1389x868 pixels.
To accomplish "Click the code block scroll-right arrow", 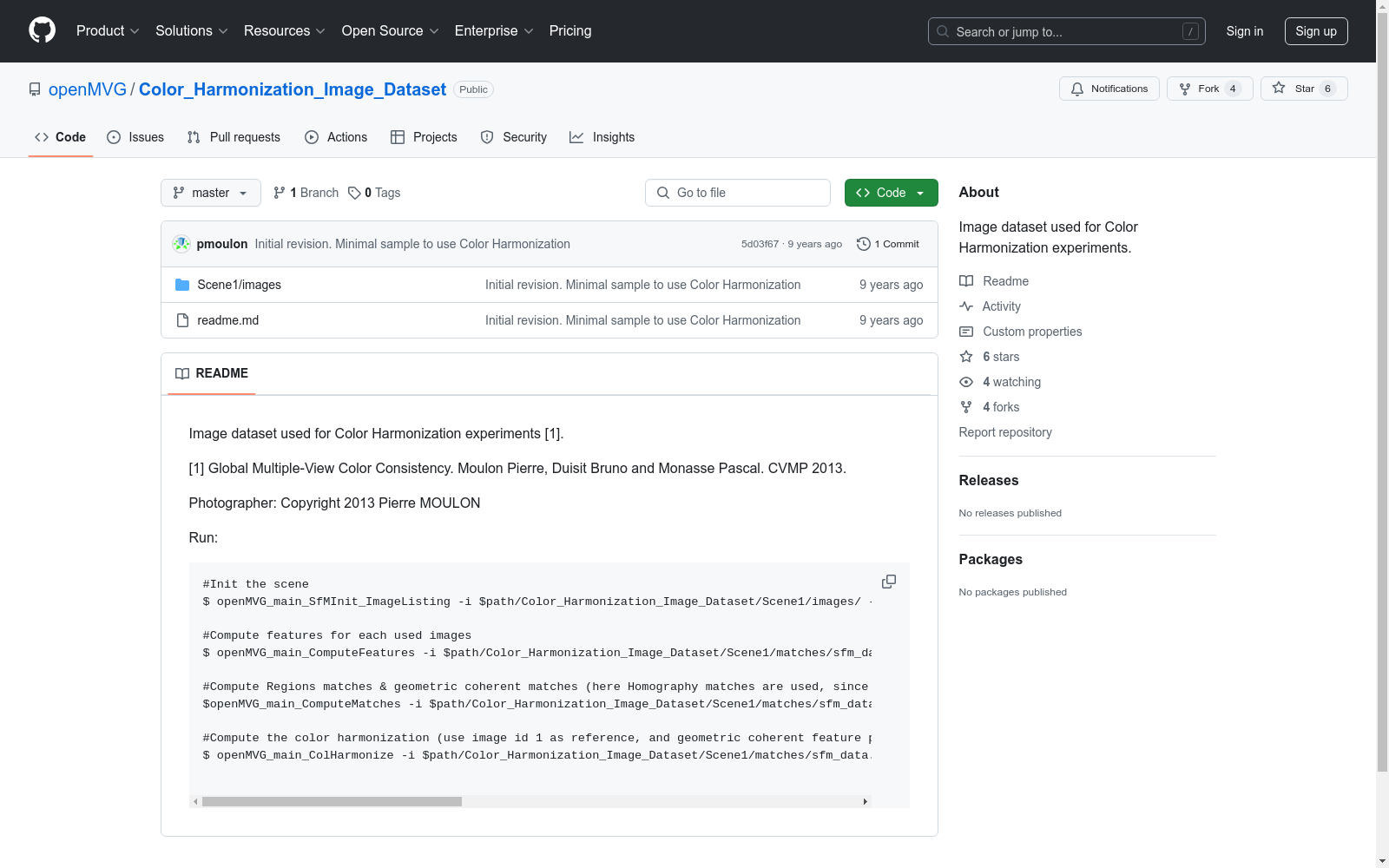I will [x=866, y=801].
